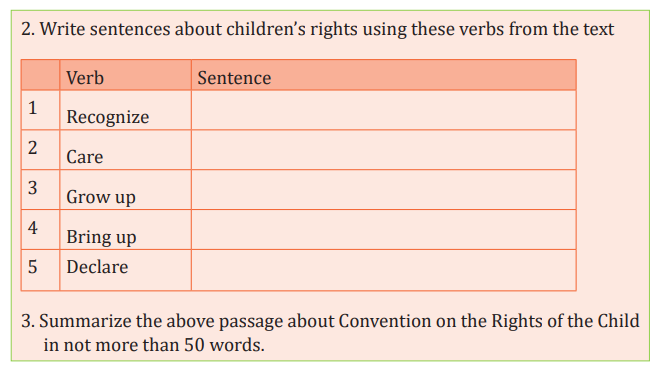The width and height of the screenshot is (658, 373).
Task: Click the empty sentence cell for Bring up
Action: point(384,230)
